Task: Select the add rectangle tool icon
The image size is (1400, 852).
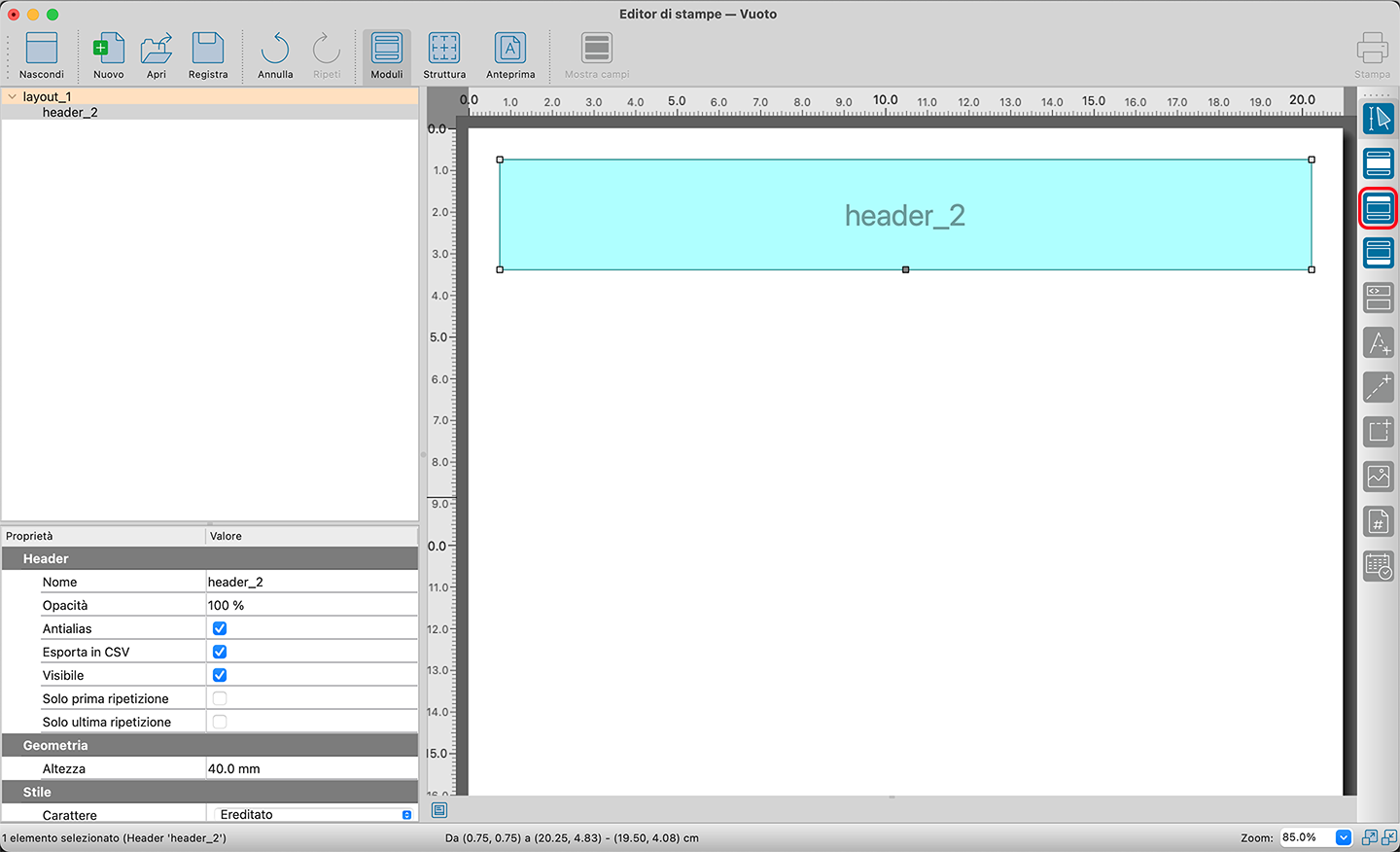Action: point(1378,432)
